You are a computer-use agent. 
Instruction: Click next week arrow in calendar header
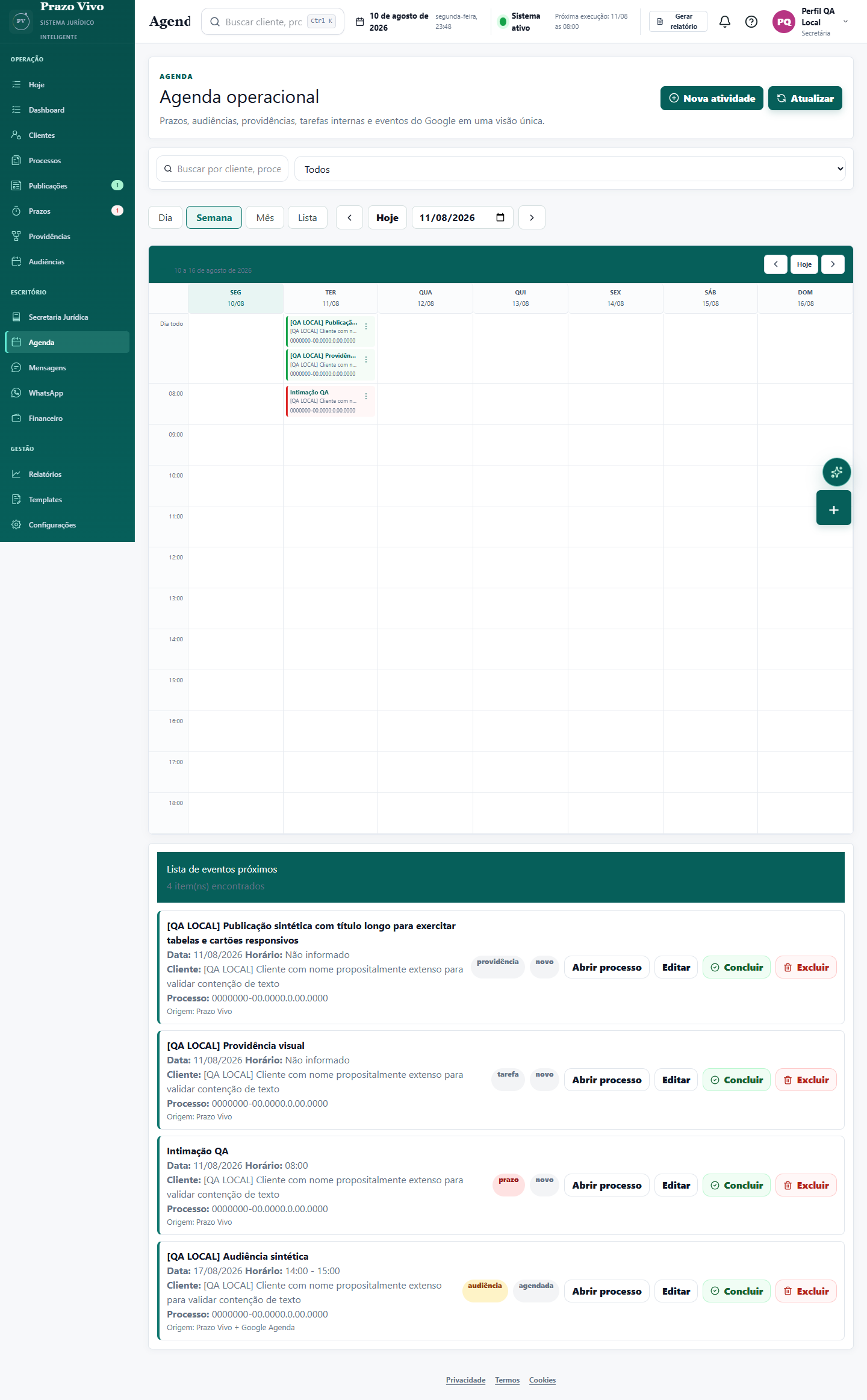click(833, 264)
